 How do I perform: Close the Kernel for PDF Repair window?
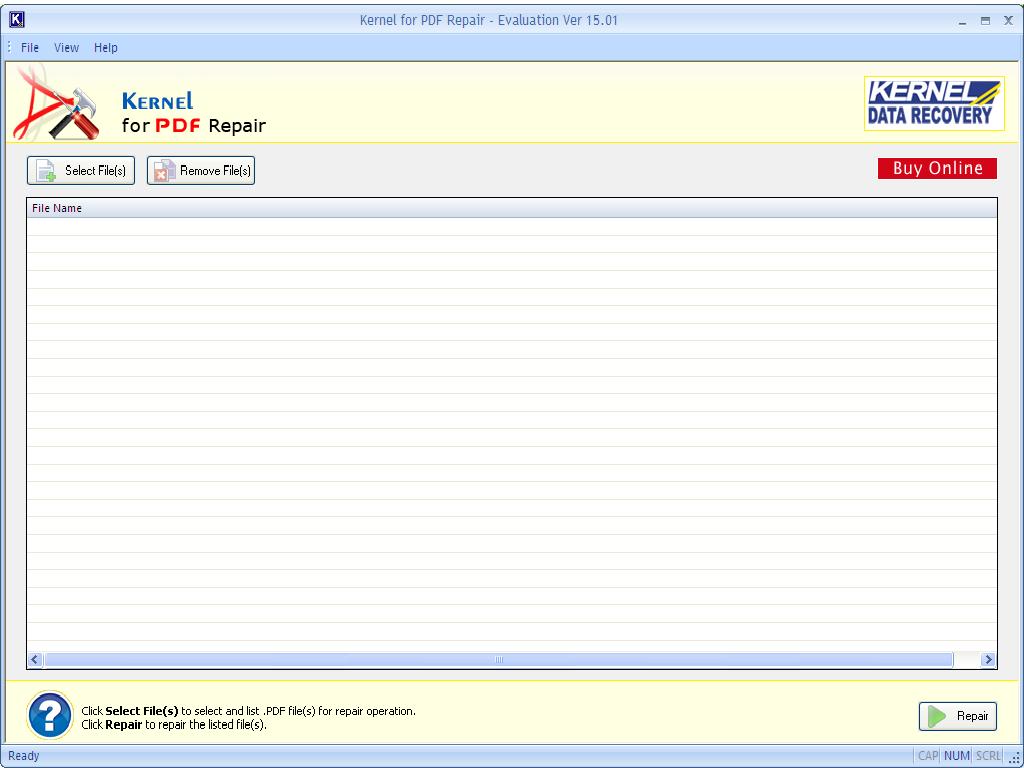[x=1008, y=21]
